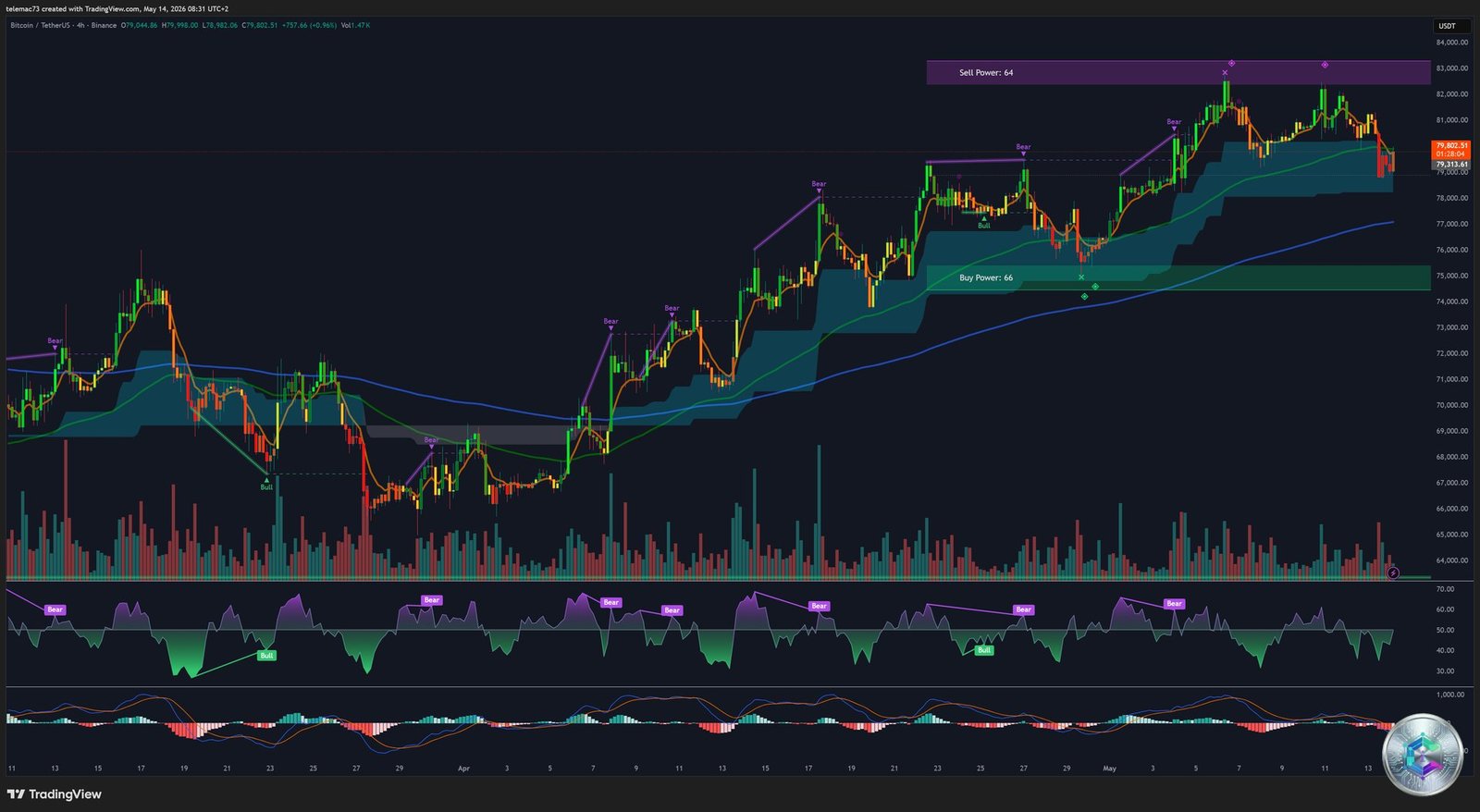Click the 72,000.00 price axis label
The image size is (1480, 812).
point(1452,353)
